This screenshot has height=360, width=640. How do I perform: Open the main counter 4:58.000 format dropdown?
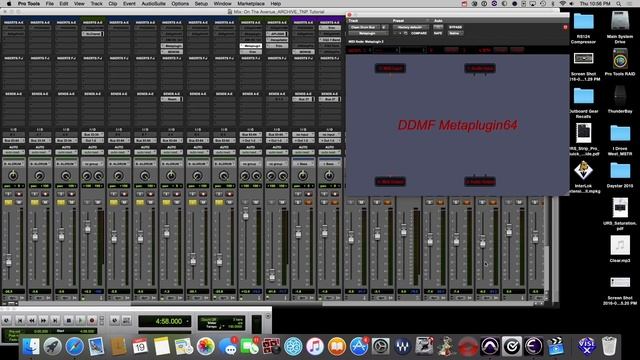pyautogui.click(x=188, y=321)
